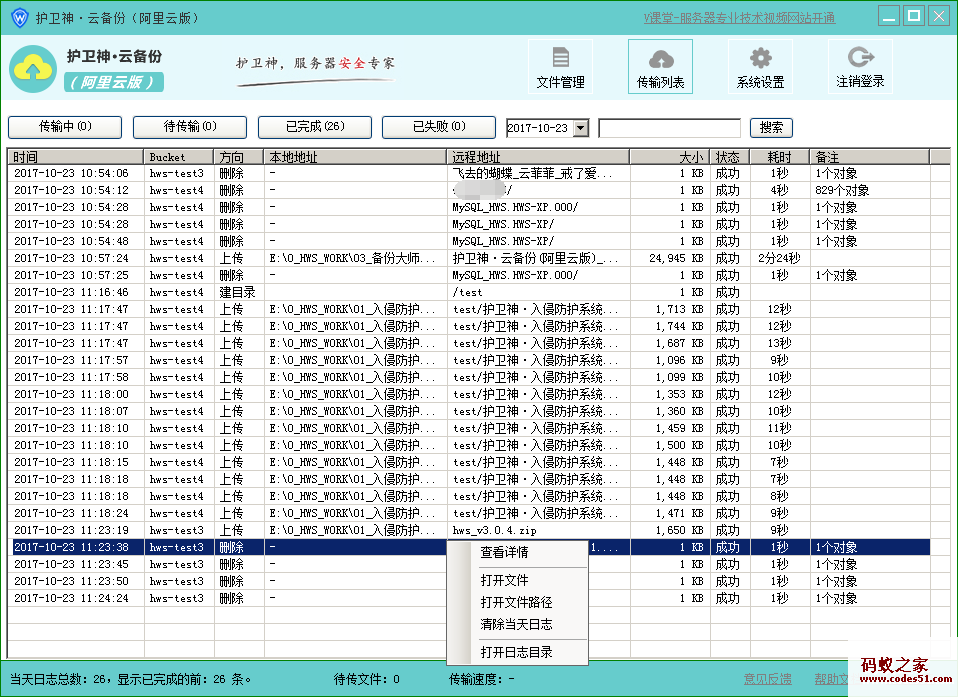Switch to 待传输 (0) pending list
The height and width of the screenshot is (697, 958).
[190, 127]
